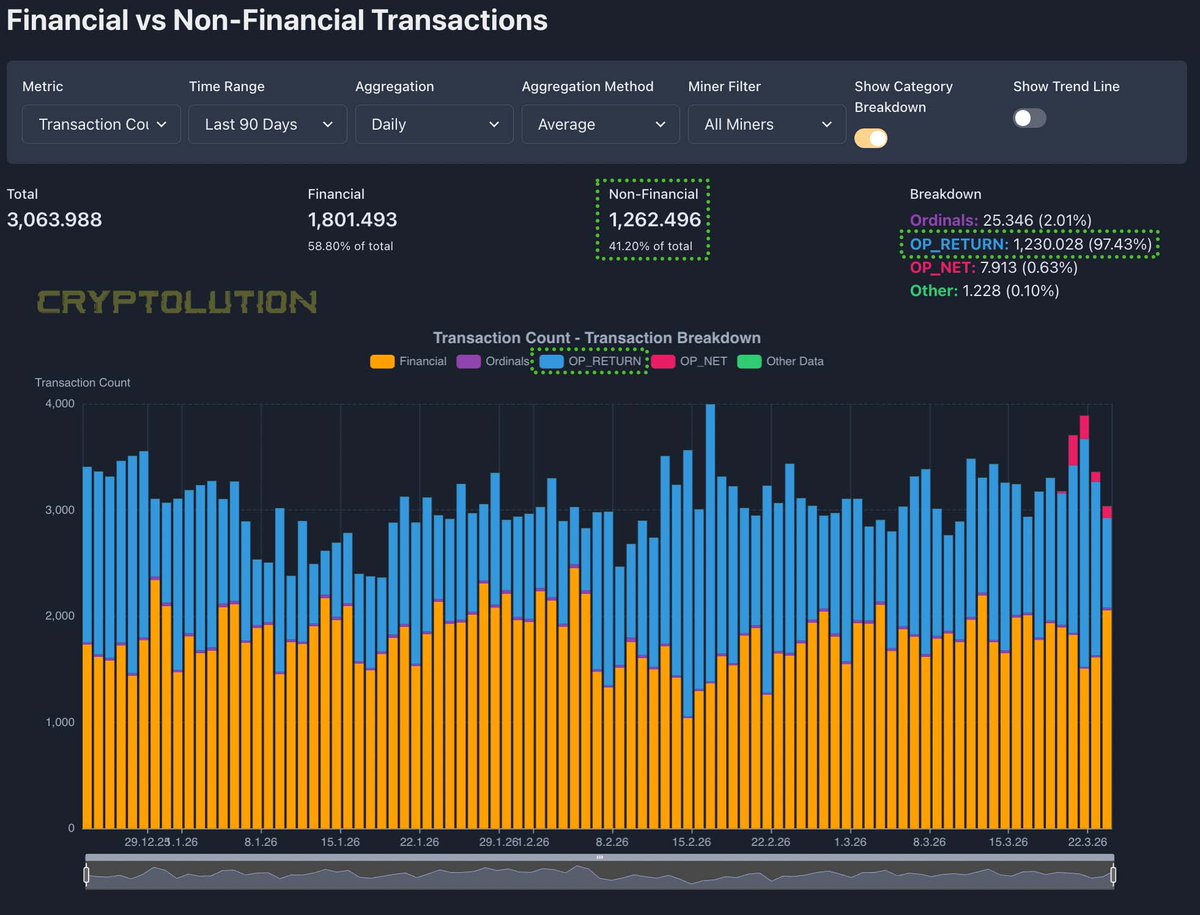Open the Miner Filter dropdown
1200x915 pixels.
(x=767, y=124)
